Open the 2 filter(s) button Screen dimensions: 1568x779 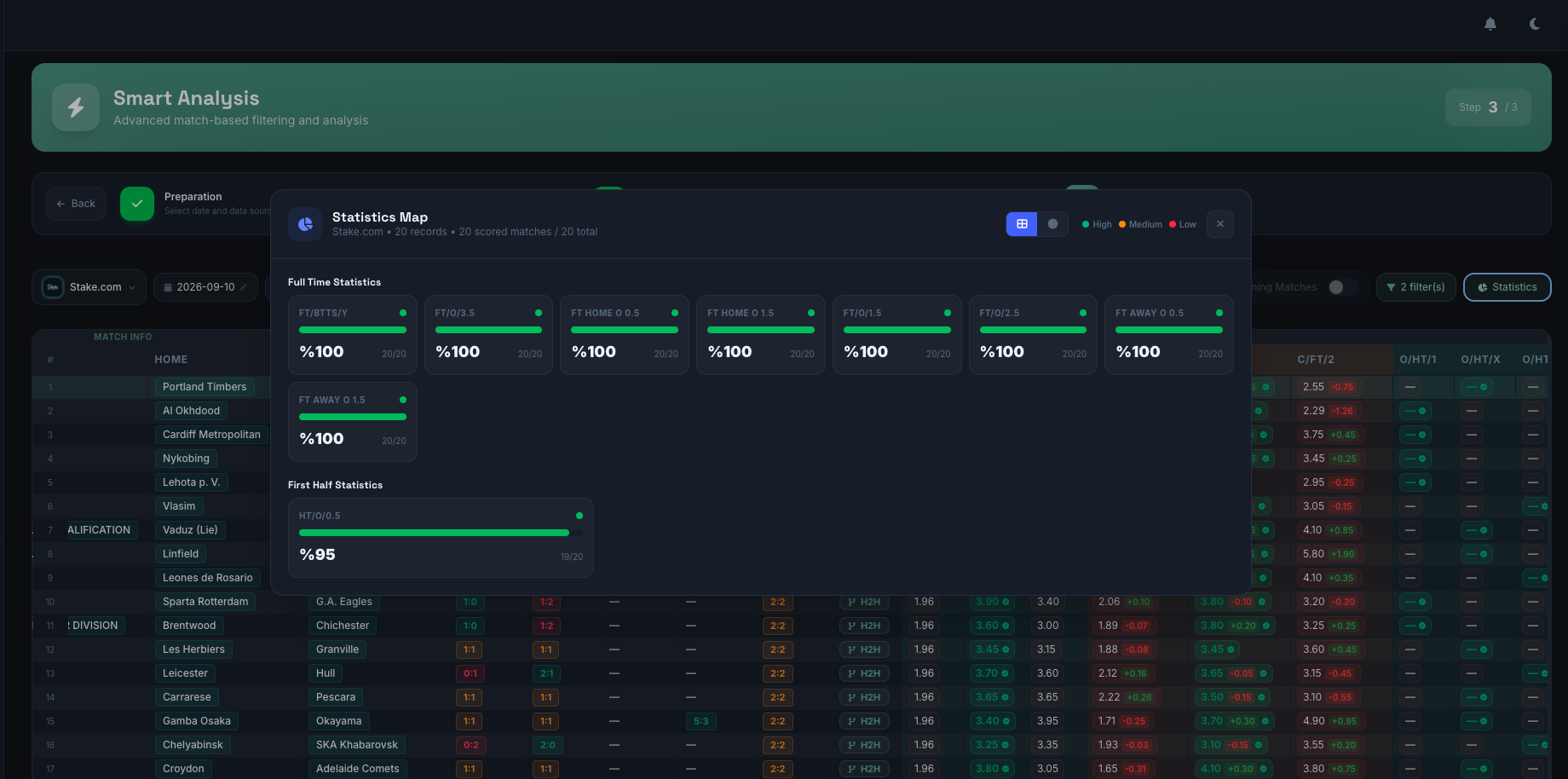1415,287
